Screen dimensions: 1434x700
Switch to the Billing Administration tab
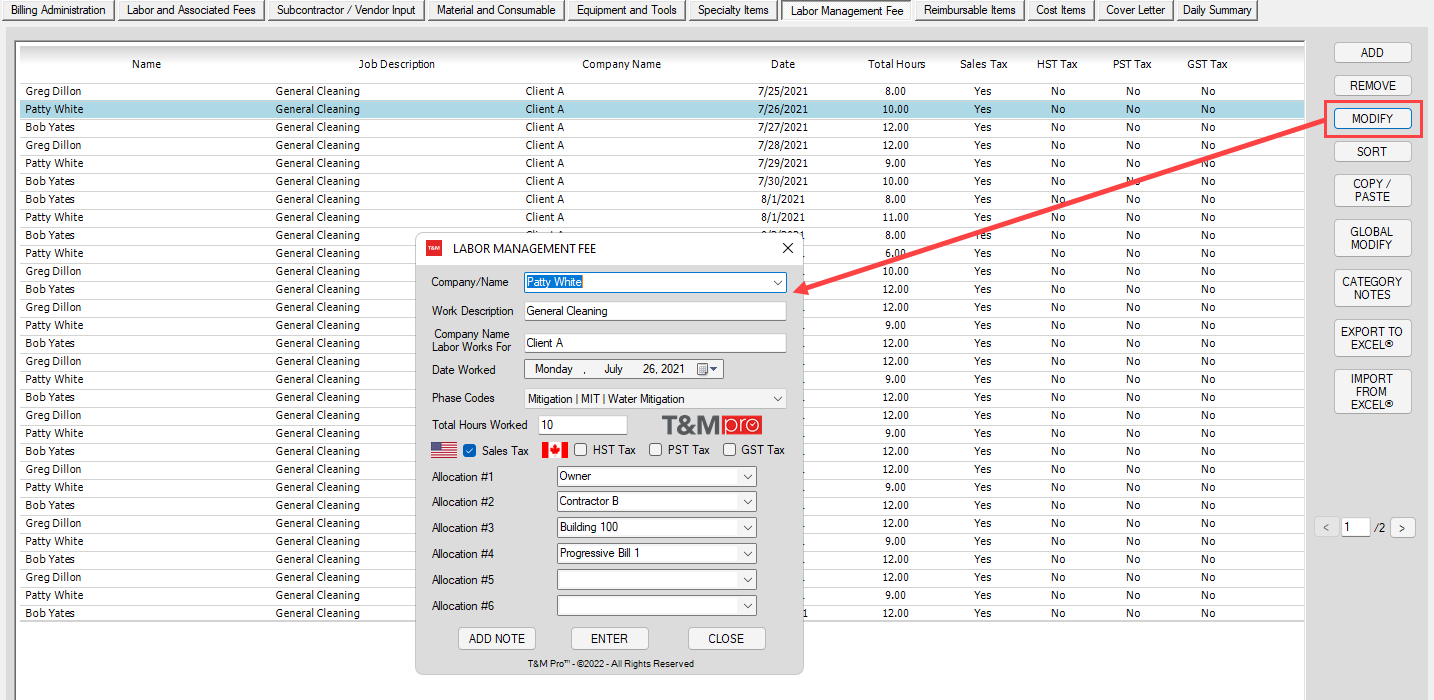coord(58,11)
